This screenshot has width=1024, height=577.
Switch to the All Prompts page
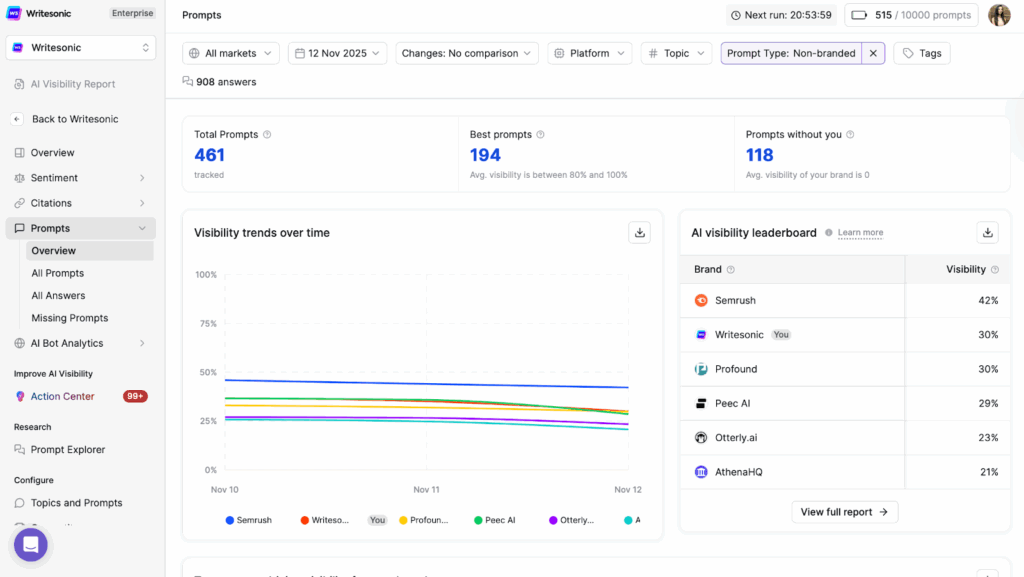[57, 273]
